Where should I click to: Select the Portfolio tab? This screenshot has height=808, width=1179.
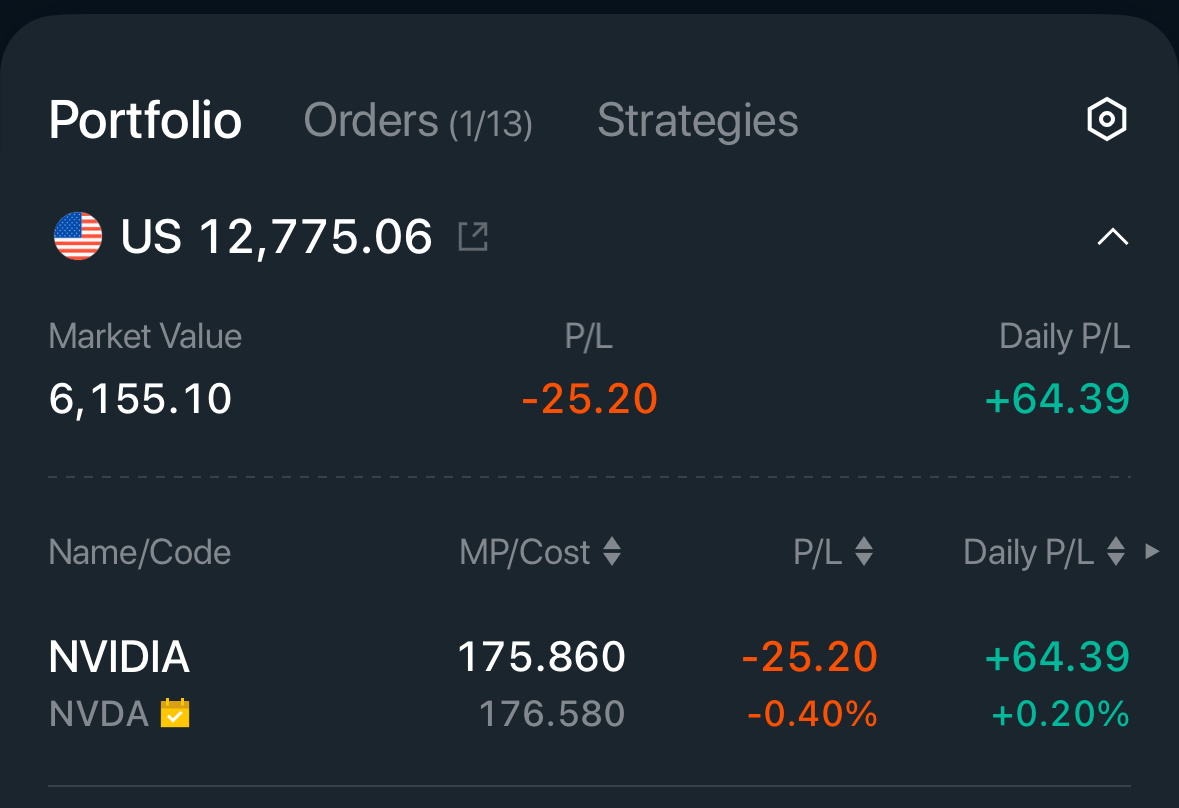[x=145, y=120]
